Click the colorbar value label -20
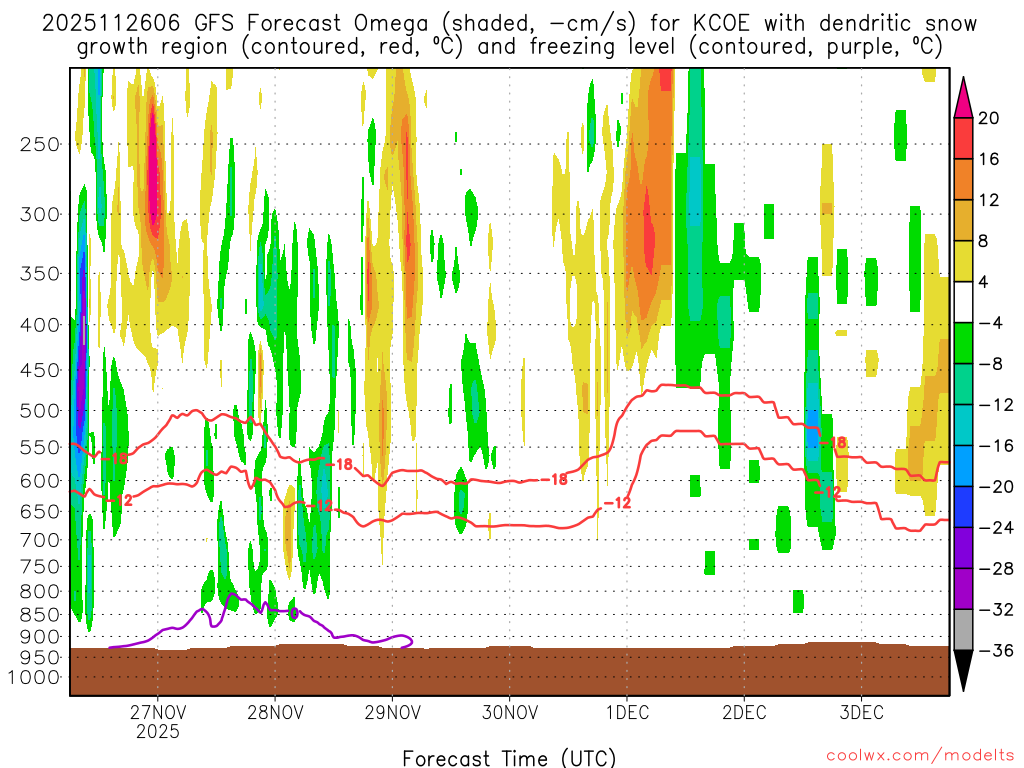Viewport: 1024px width, 768px height. coord(996,487)
